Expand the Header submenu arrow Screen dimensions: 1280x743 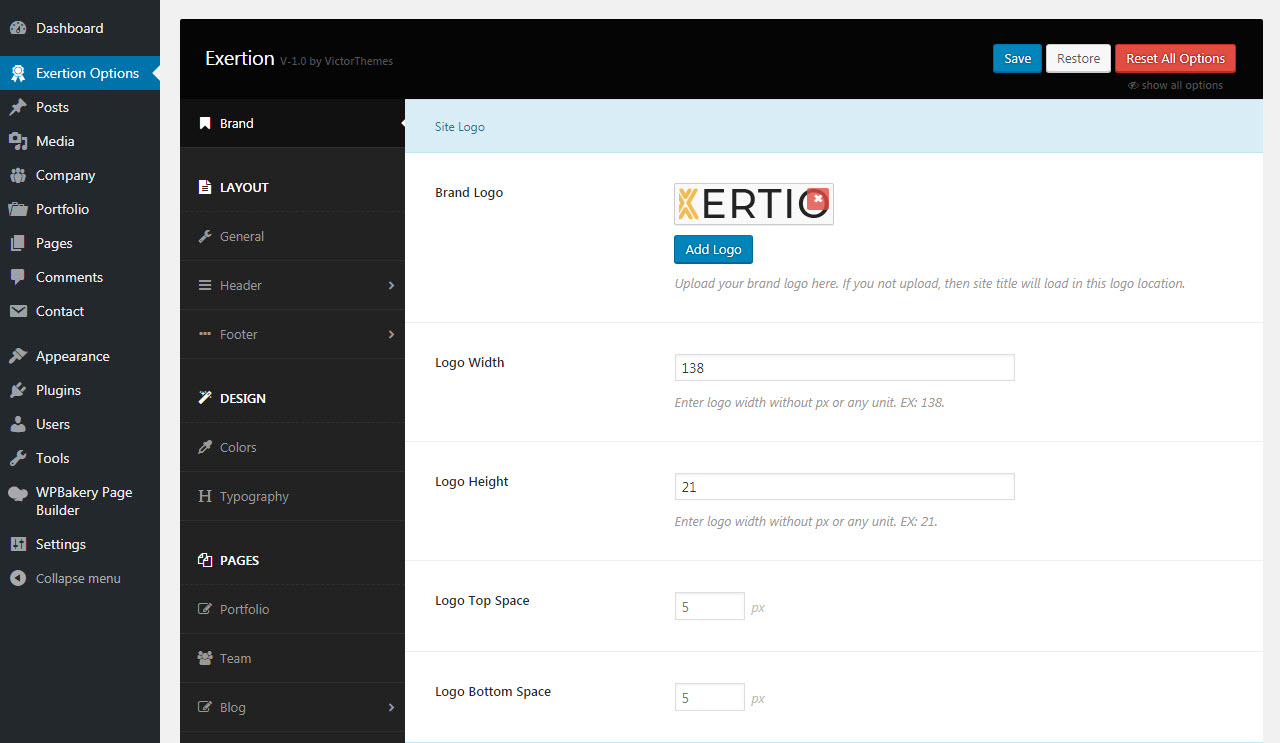point(391,285)
